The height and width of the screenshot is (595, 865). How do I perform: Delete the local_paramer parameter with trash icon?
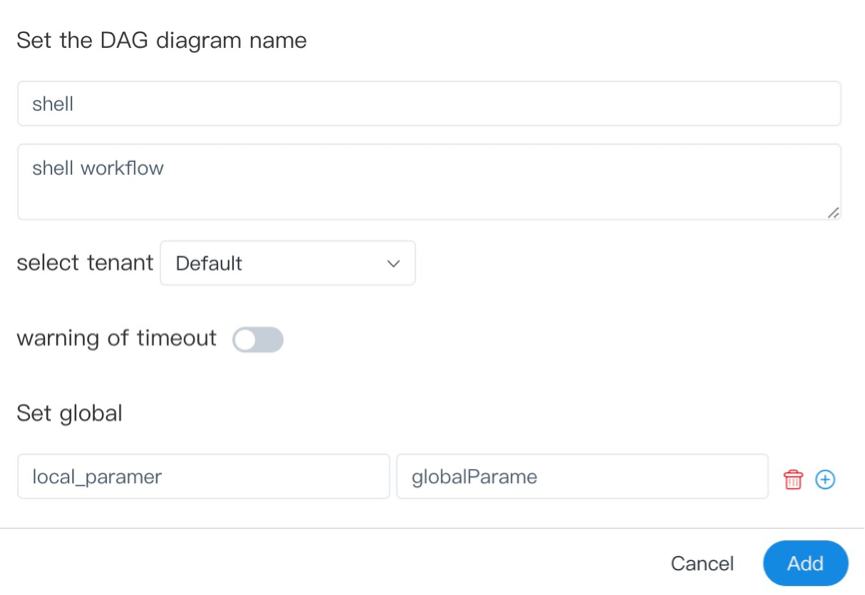(793, 479)
